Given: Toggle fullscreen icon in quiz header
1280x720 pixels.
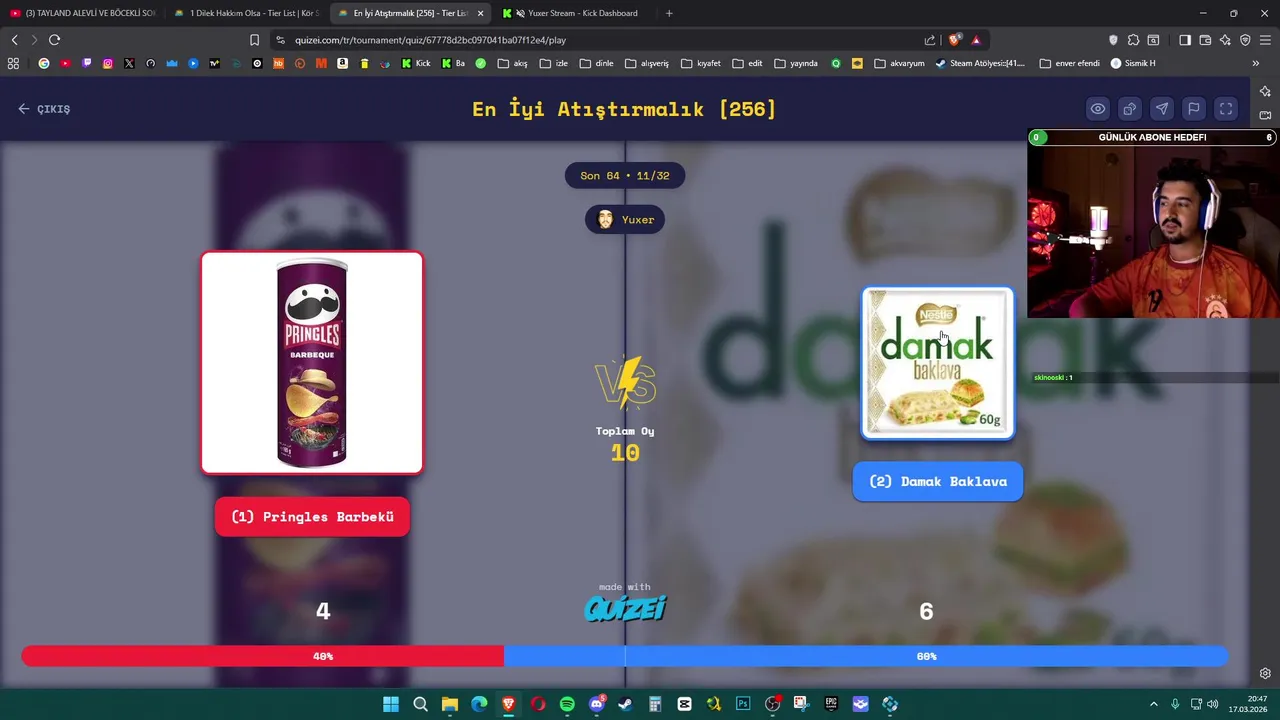Looking at the screenshot, I should click(x=1226, y=109).
